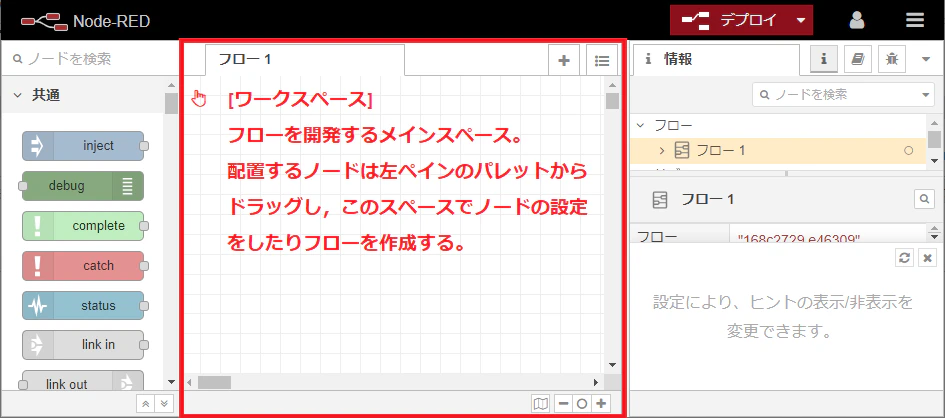
Task: Add a new flow tab
Action: click(564, 60)
